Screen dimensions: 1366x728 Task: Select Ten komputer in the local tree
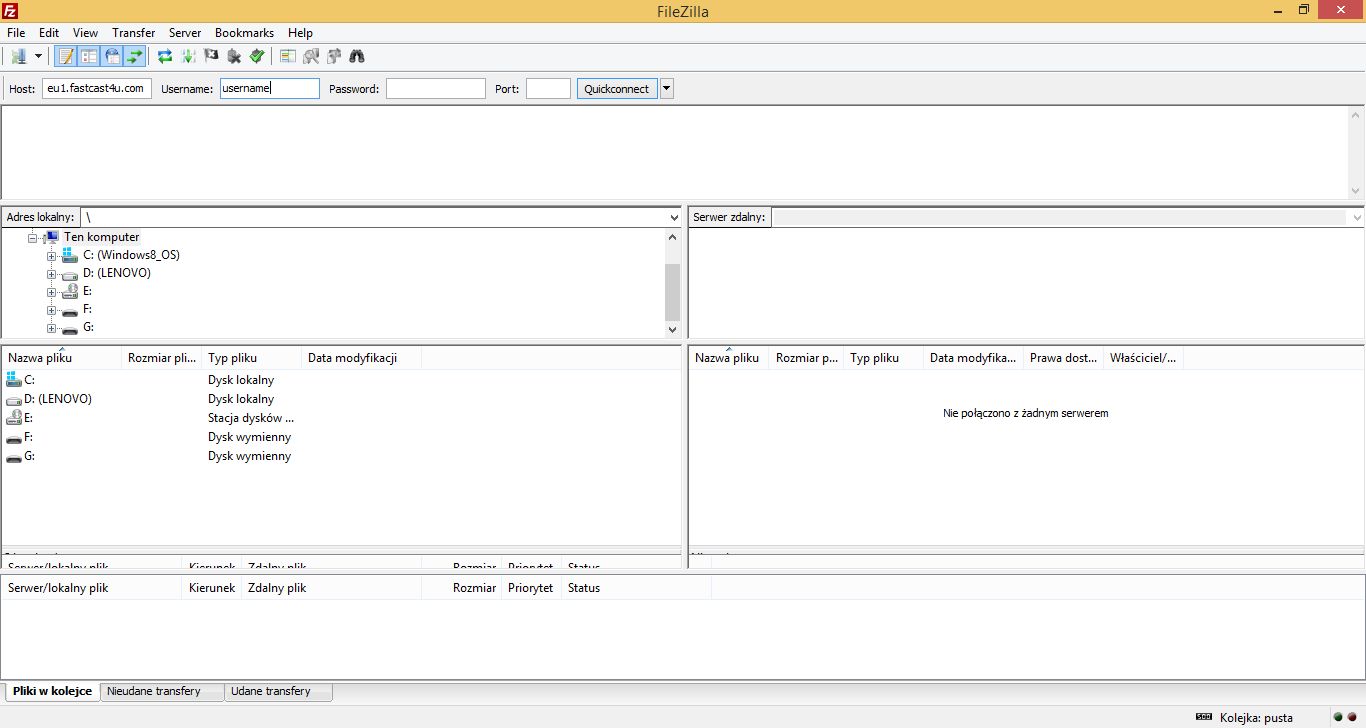[x=102, y=237]
